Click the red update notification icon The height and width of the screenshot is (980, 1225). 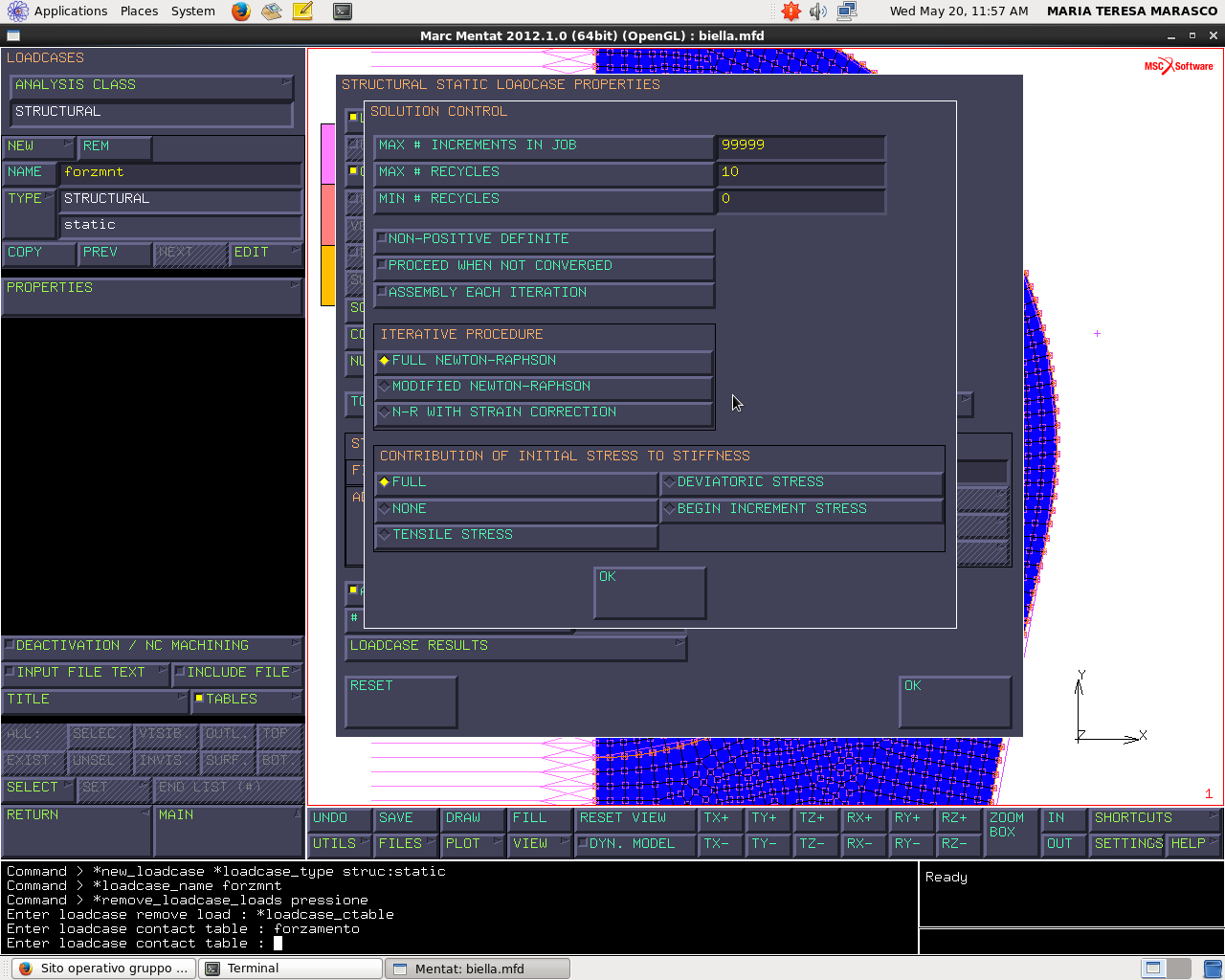791,11
